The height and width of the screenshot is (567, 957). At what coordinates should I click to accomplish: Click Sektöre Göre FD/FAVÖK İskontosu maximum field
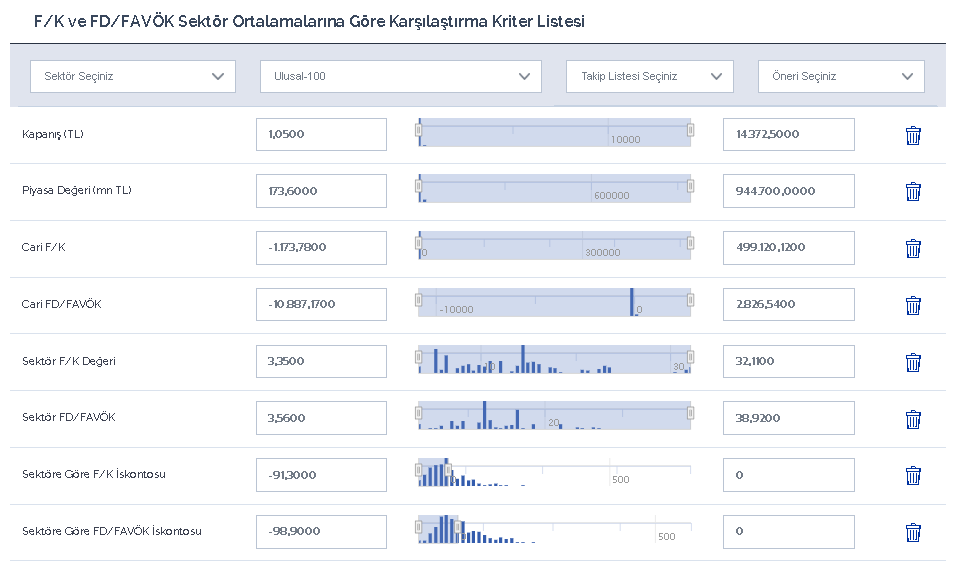pos(788,531)
